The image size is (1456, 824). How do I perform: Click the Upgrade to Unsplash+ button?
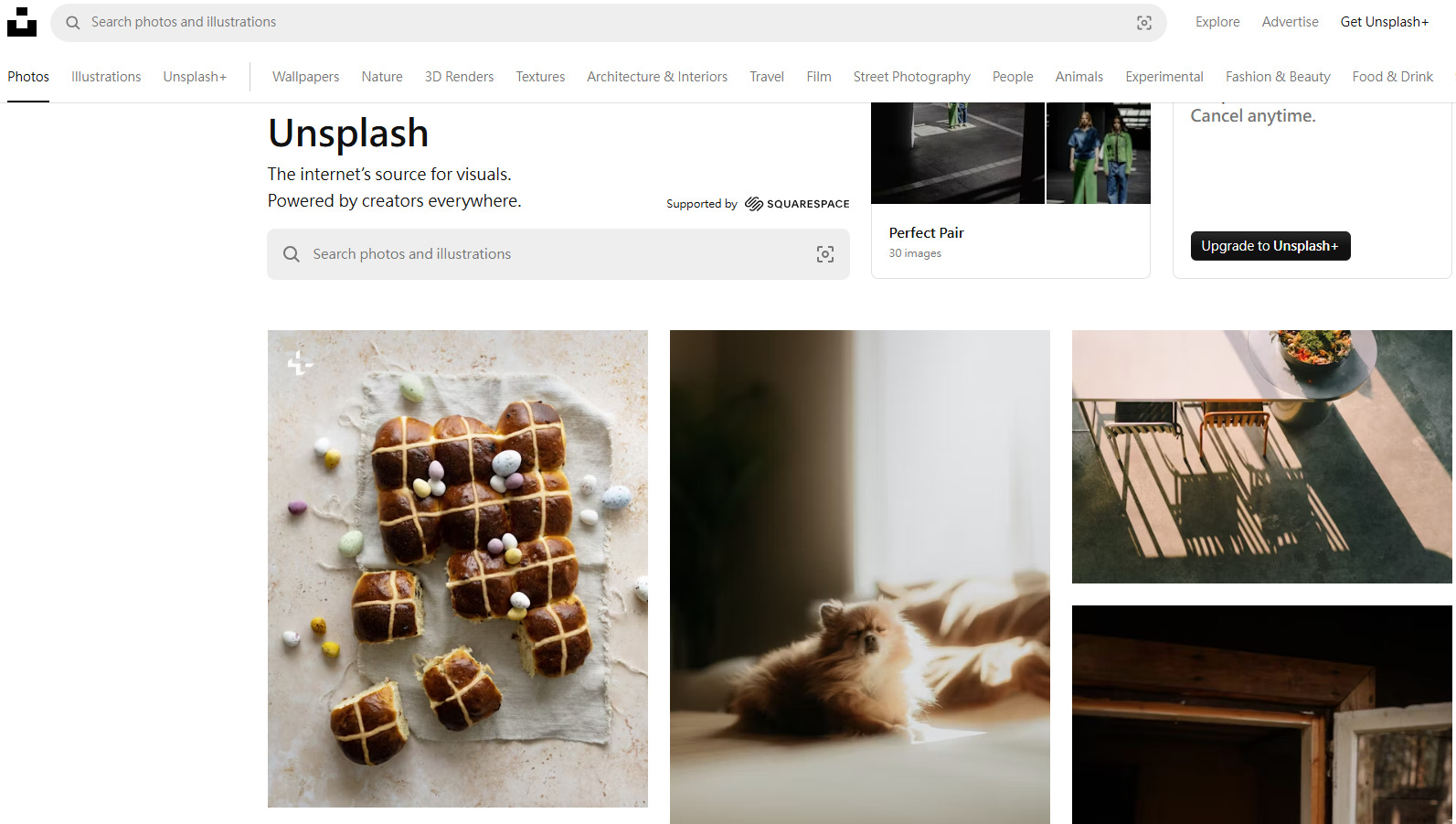[x=1270, y=246]
